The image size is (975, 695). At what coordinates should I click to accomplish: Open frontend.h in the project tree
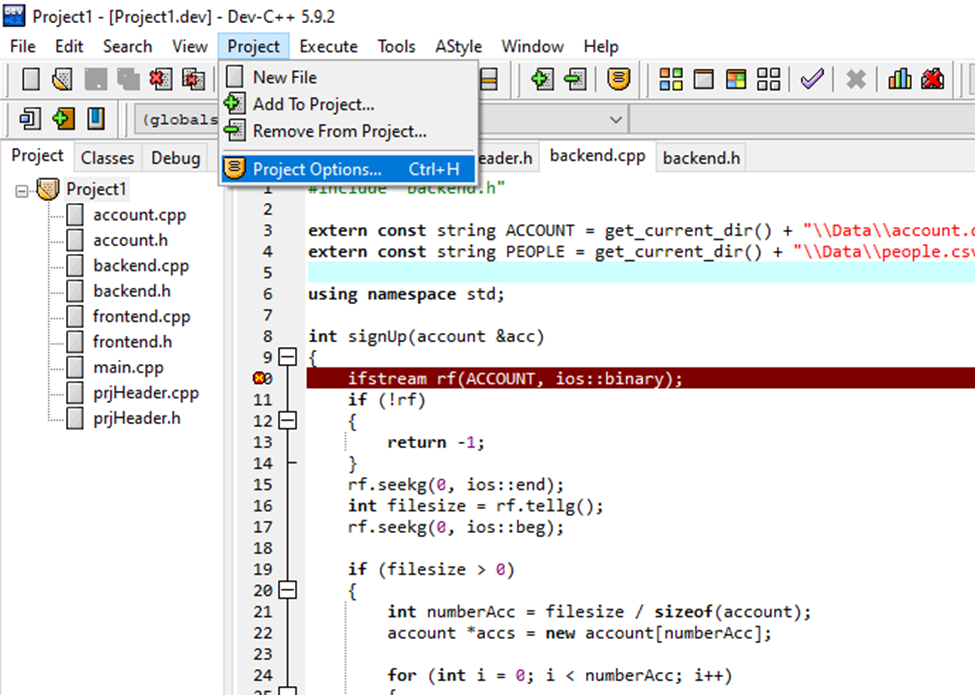[x=132, y=343]
